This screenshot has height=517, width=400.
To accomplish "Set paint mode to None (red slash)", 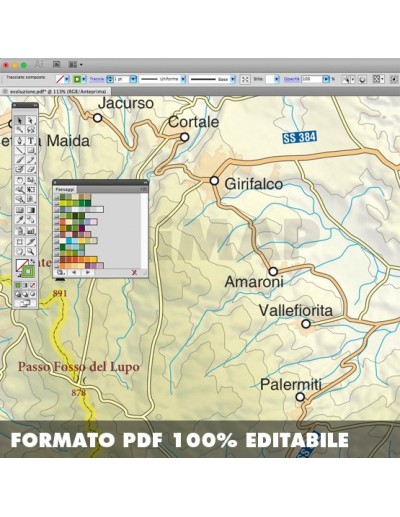I will [32, 285].
